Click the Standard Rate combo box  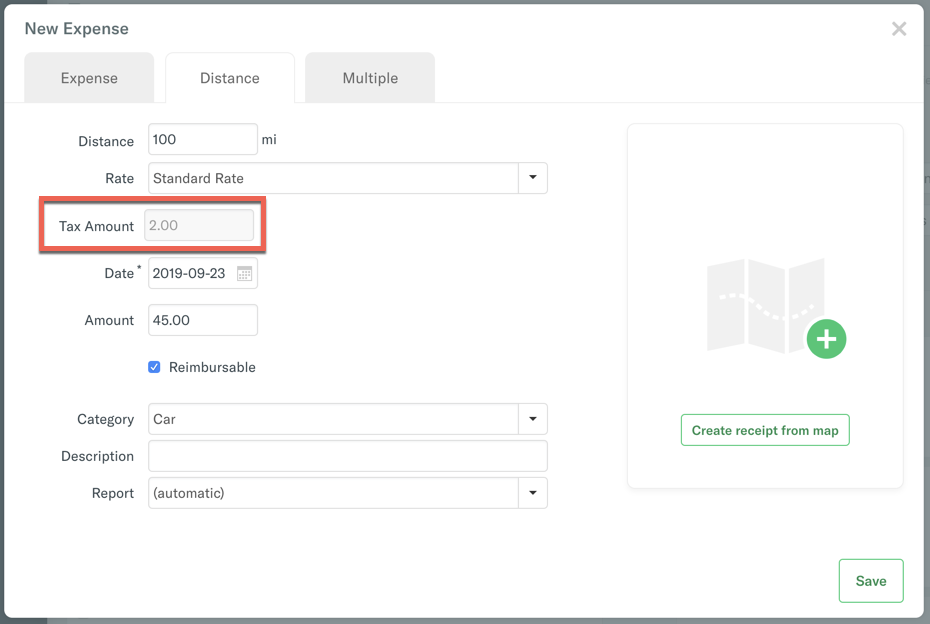click(x=333, y=178)
